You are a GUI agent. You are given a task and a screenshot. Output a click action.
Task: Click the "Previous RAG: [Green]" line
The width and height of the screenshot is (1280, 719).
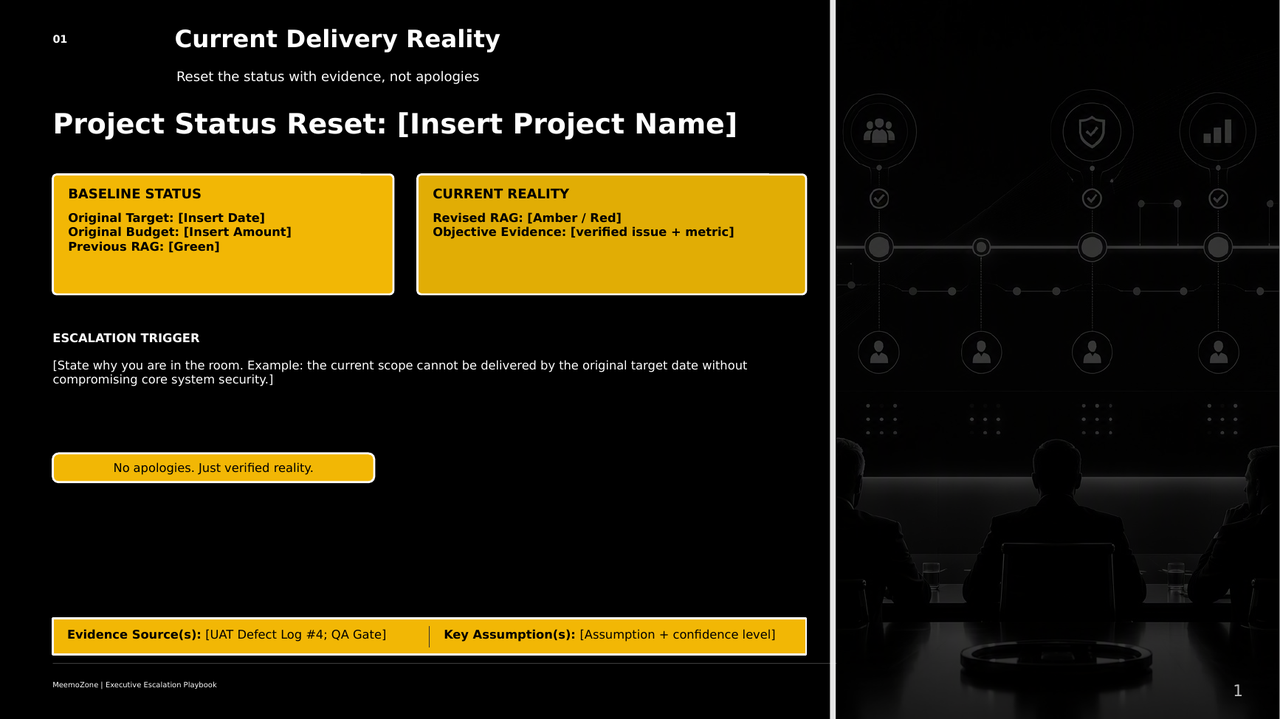(x=144, y=247)
